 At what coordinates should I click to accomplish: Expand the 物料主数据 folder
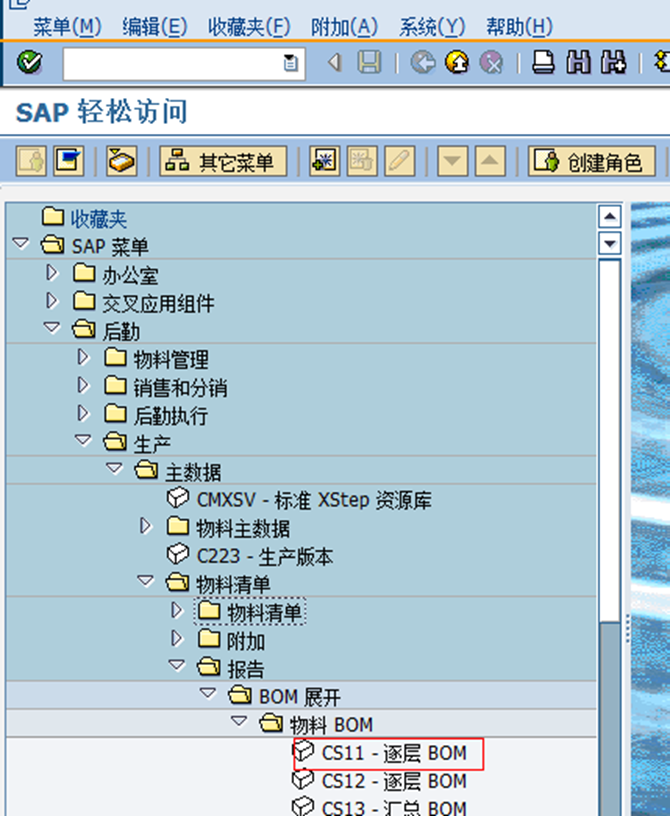point(145,525)
